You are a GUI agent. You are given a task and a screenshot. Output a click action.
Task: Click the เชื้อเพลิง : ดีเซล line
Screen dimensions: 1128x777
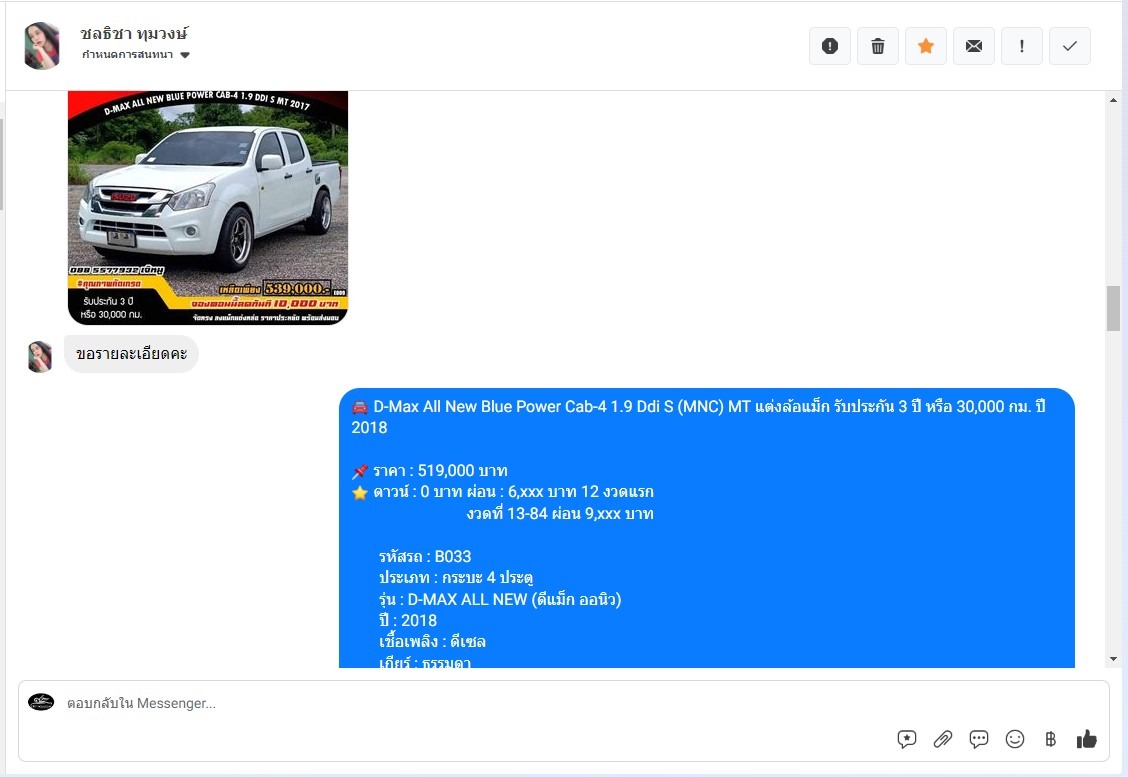pyautogui.click(x=432, y=642)
